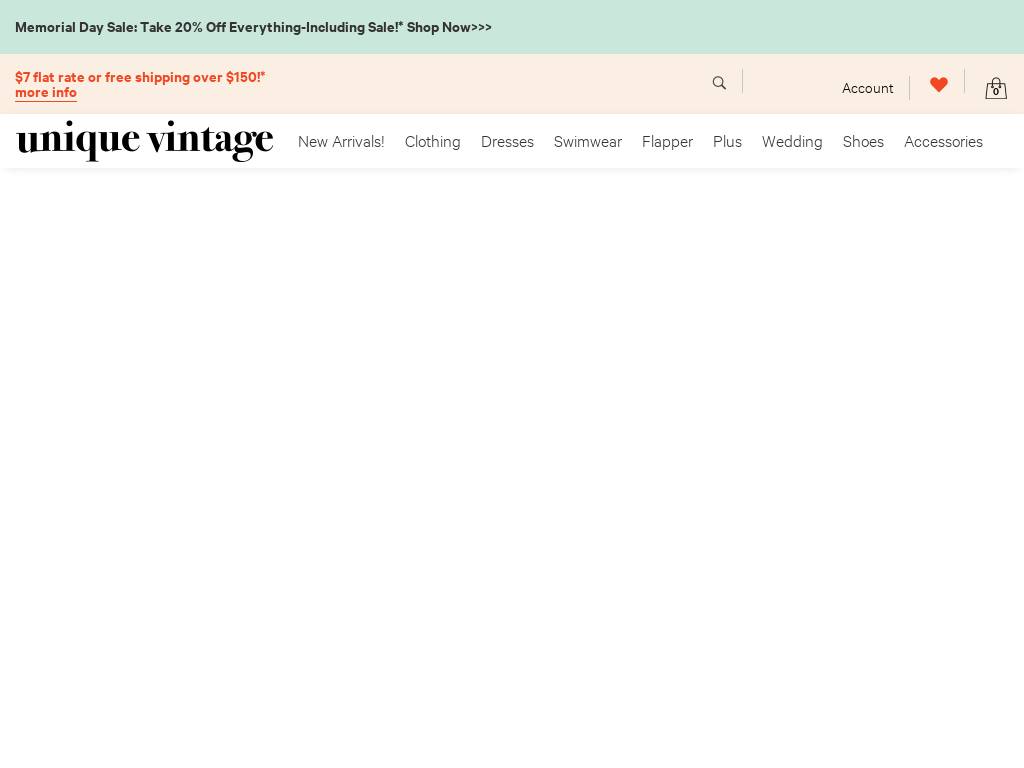Open the Account link
The width and height of the screenshot is (1024, 768).
point(867,88)
